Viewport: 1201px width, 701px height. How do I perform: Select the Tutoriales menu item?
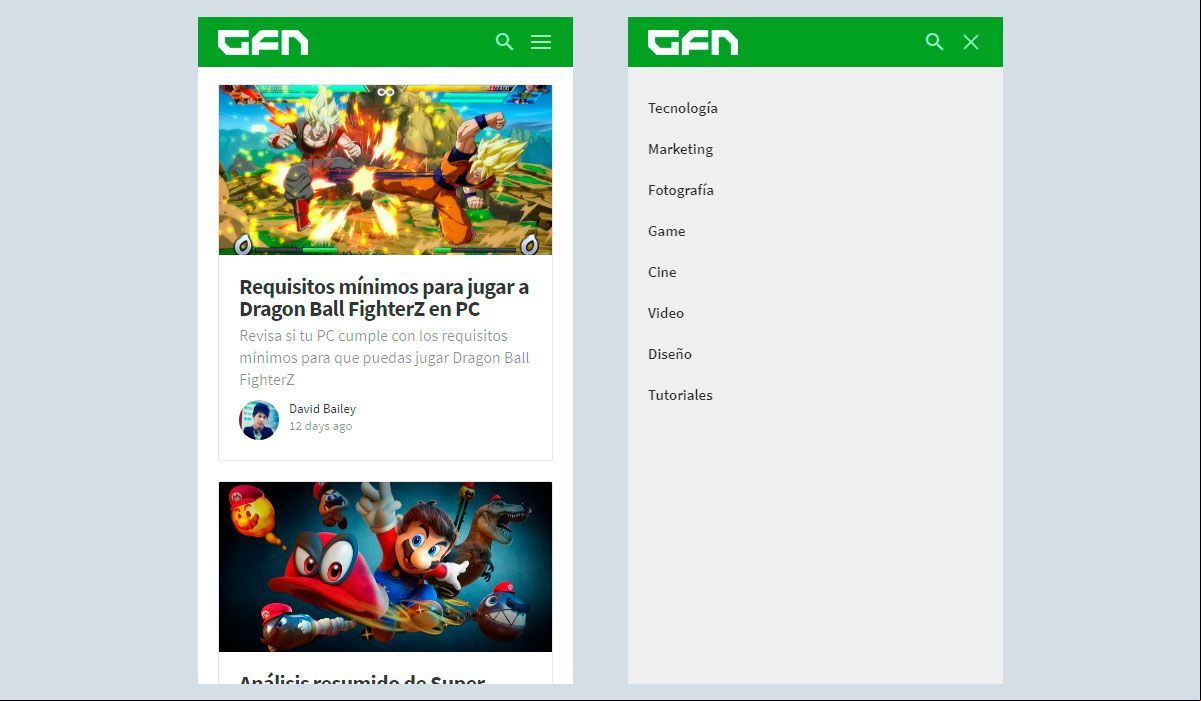680,395
